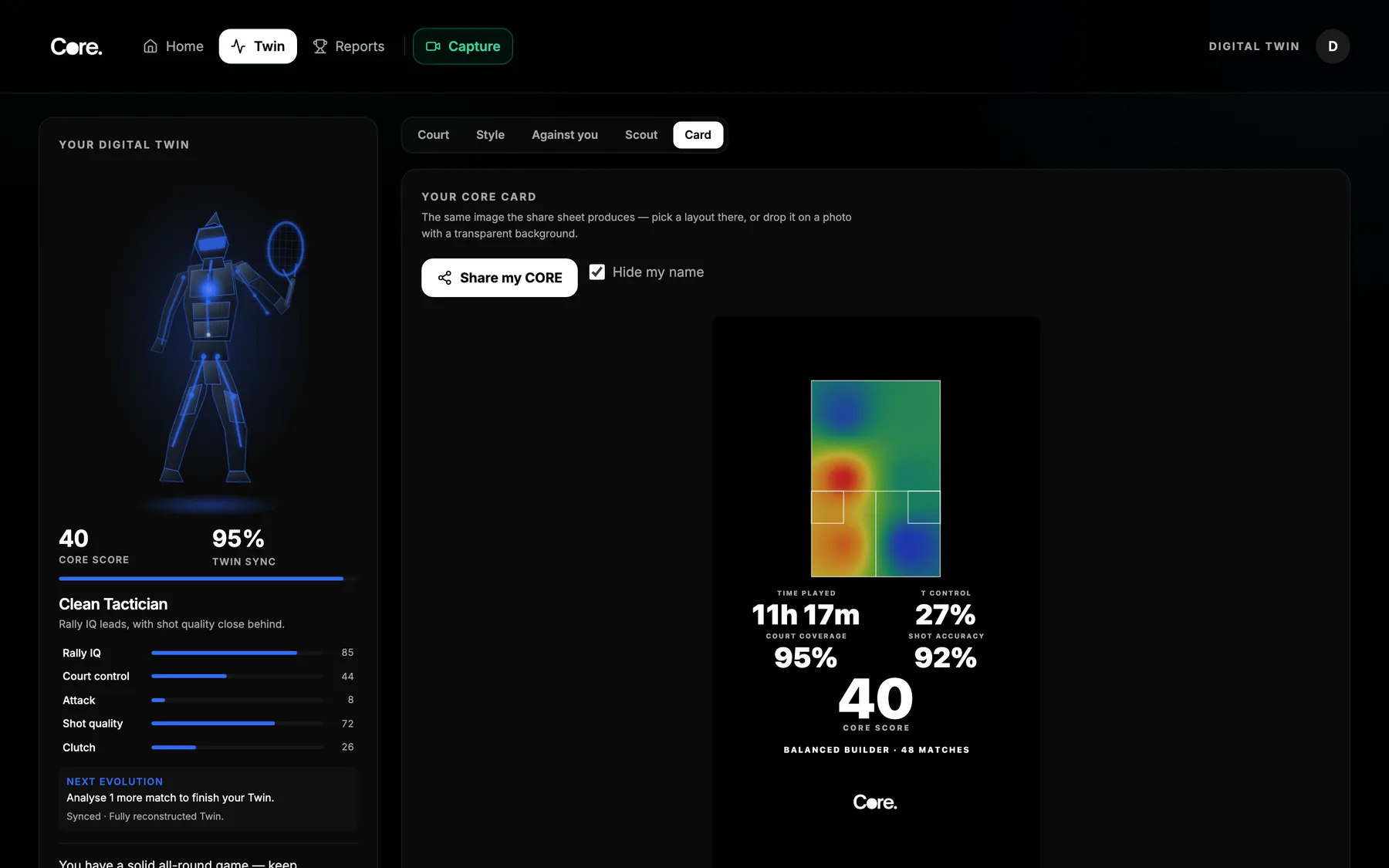
Task: Click the Court control value '44'
Action: click(347, 677)
